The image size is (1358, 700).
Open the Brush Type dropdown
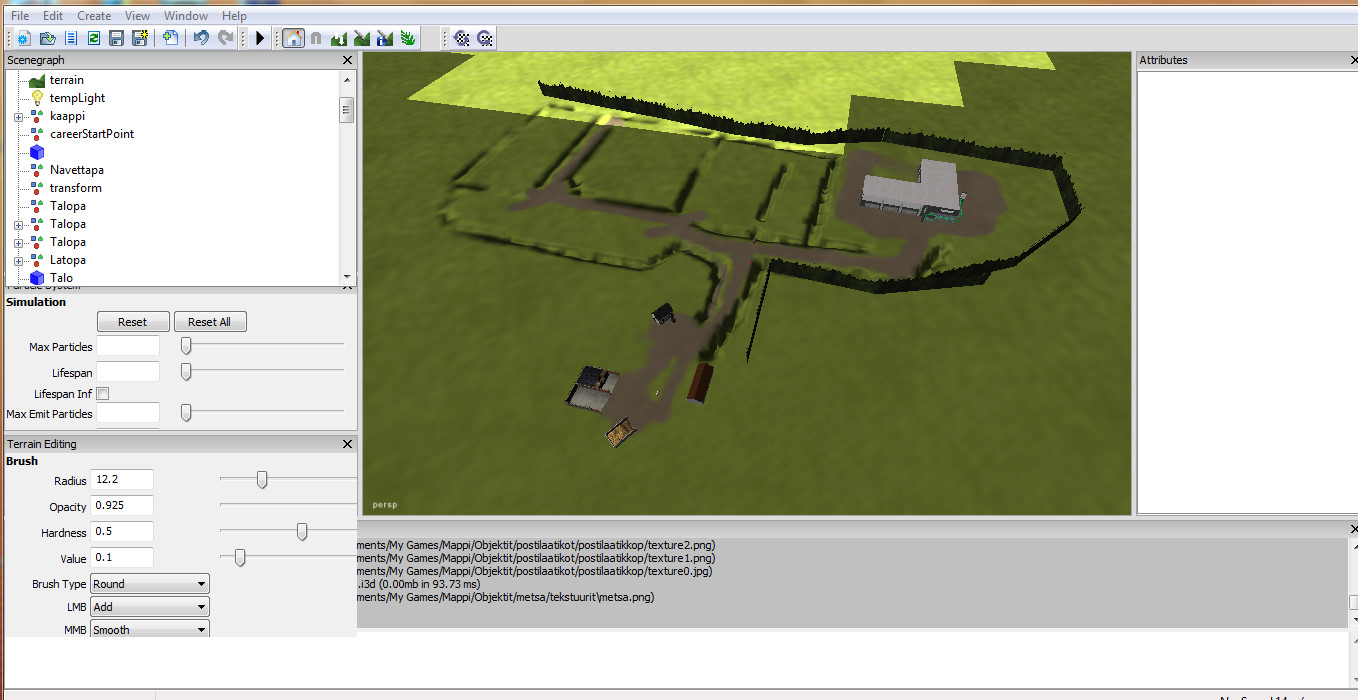[149, 584]
